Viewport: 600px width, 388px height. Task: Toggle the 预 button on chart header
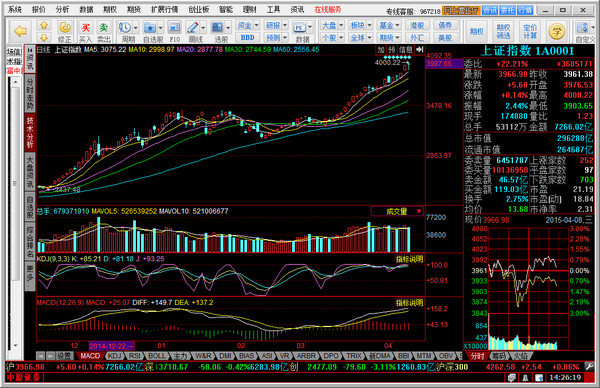[392, 50]
